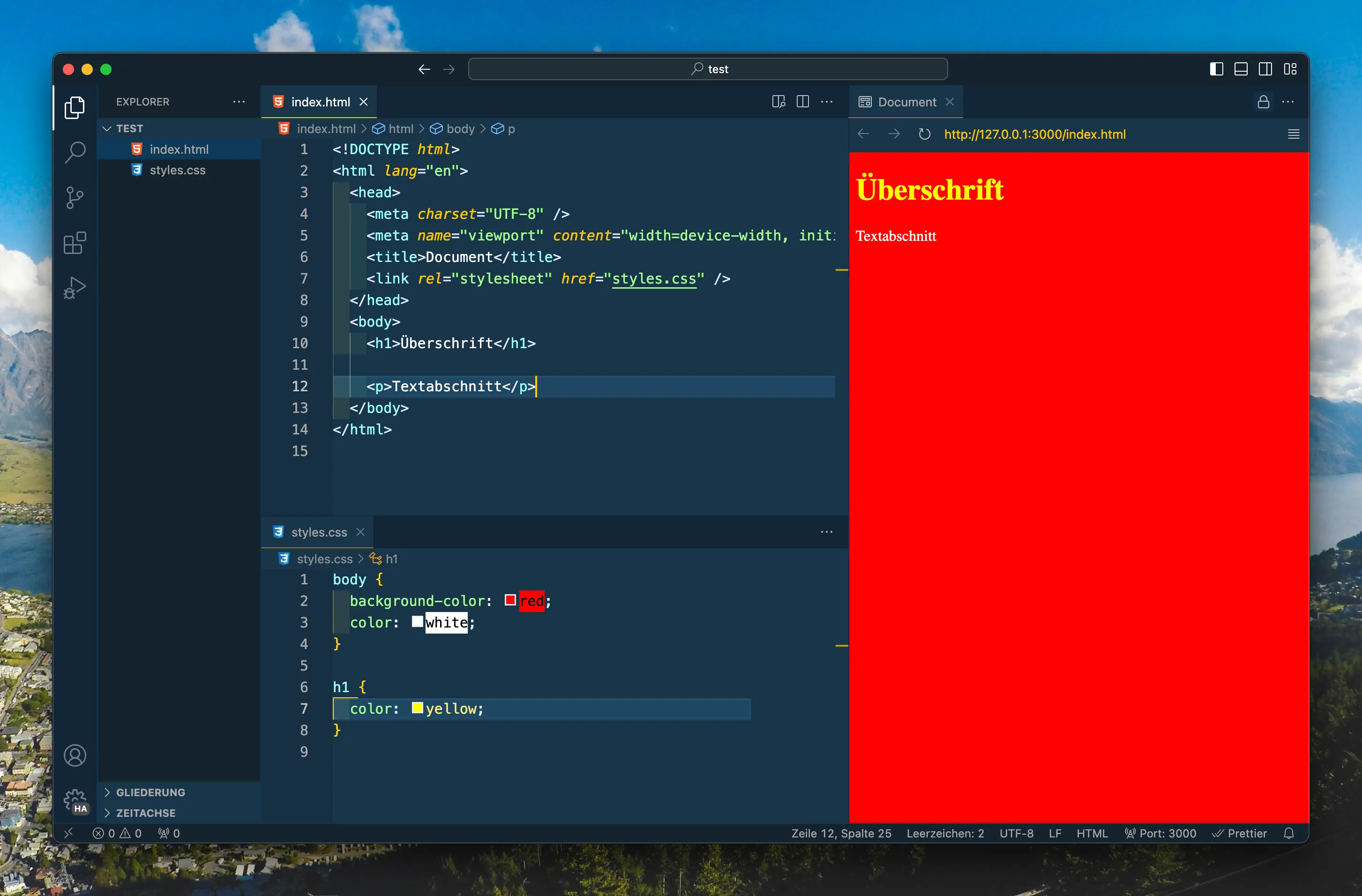Click the Überschrift heading in preview

[x=929, y=189]
